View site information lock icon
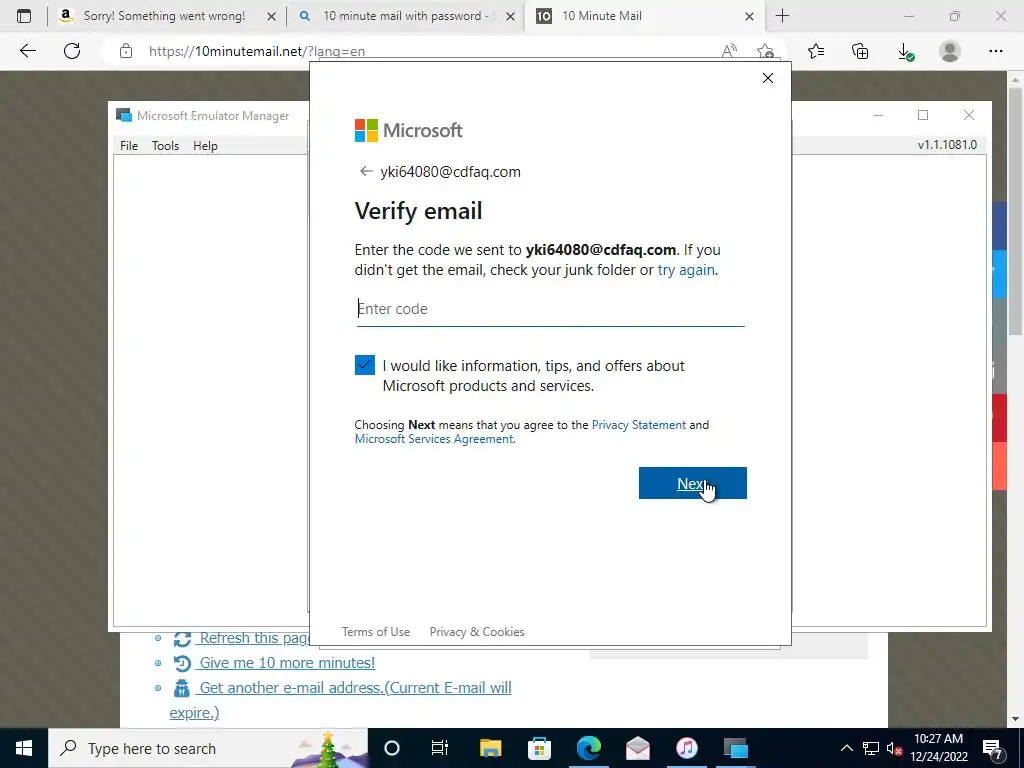1024x768 pixels. 126,51
